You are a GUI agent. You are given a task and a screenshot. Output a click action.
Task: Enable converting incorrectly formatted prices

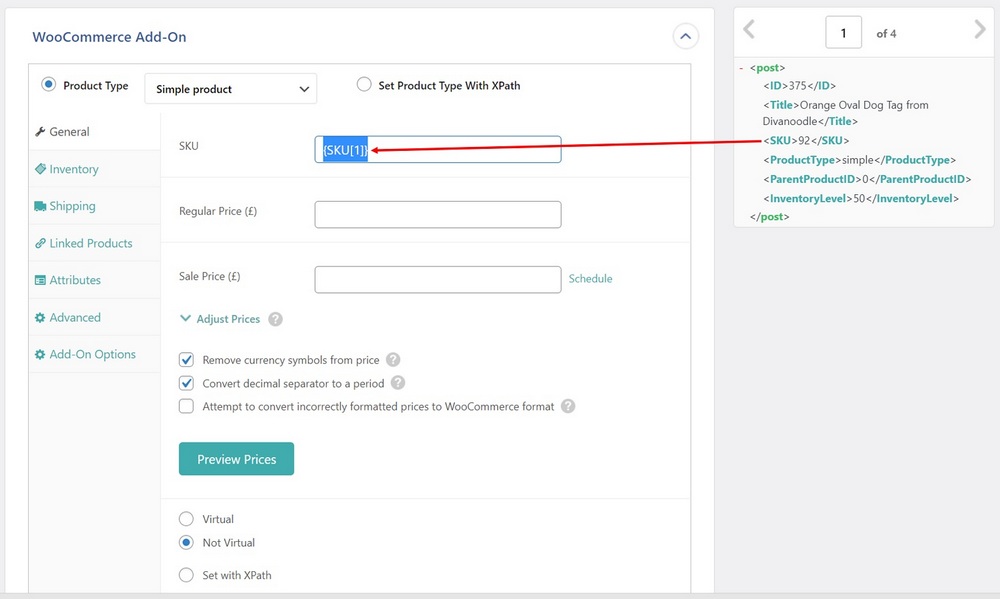[x=186, y=406]
